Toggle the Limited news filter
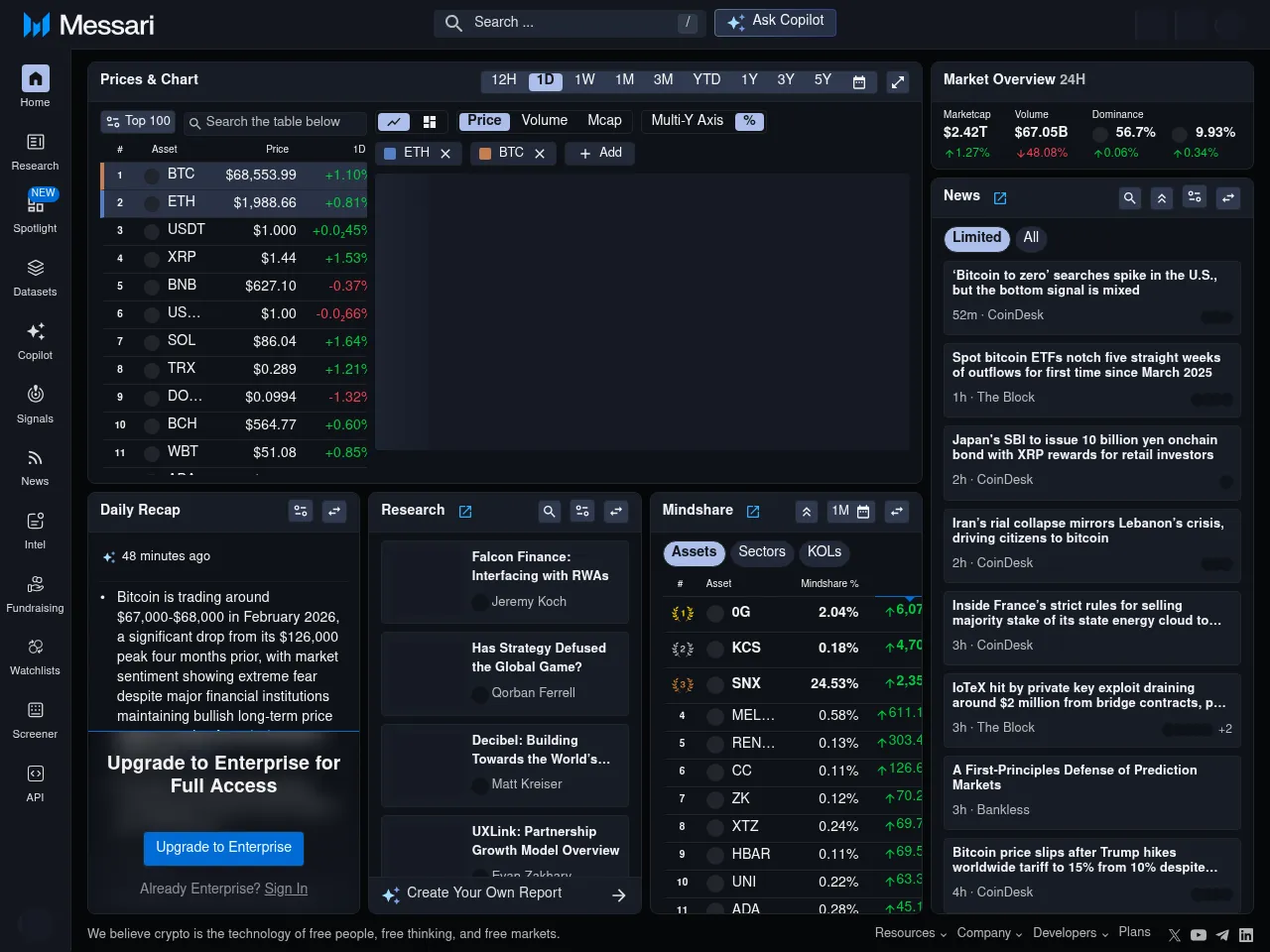This screenshot has height=952, width=1270. (976, 238)
